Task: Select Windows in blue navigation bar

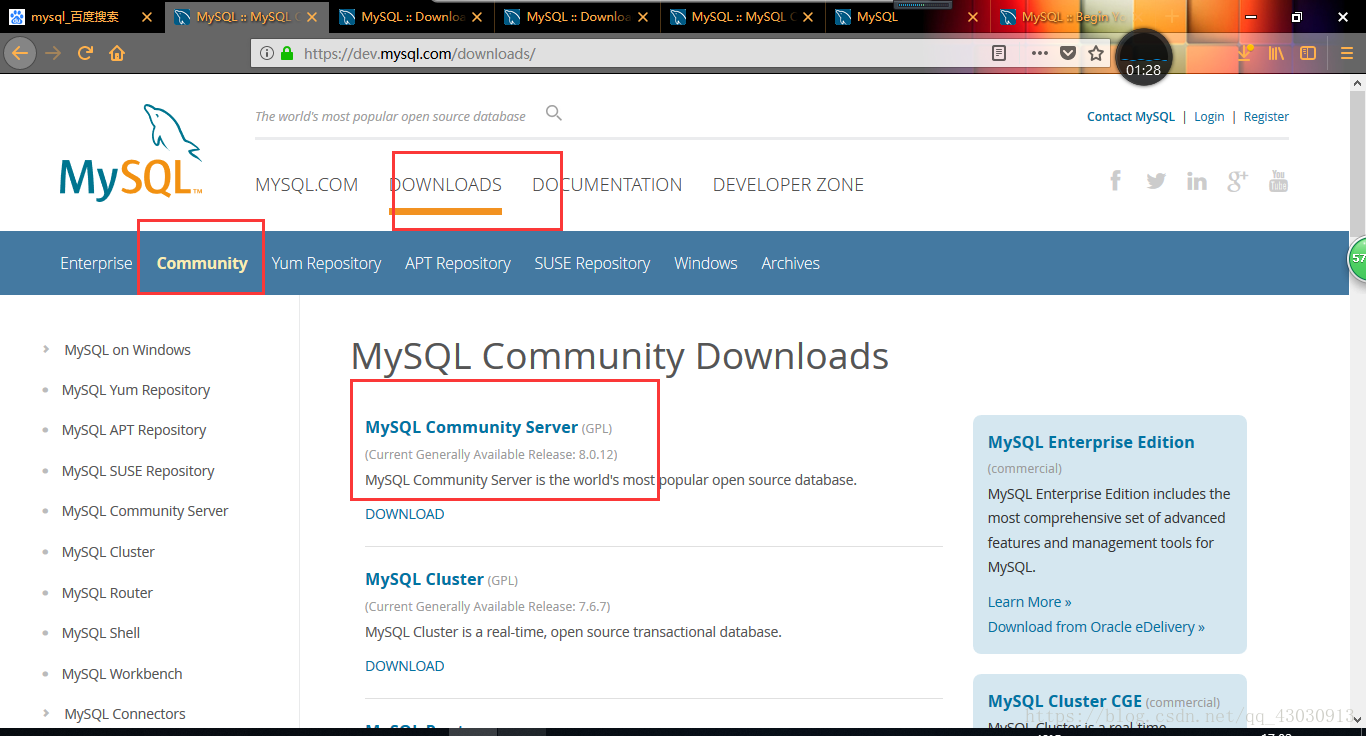Action: click(706, 263)
